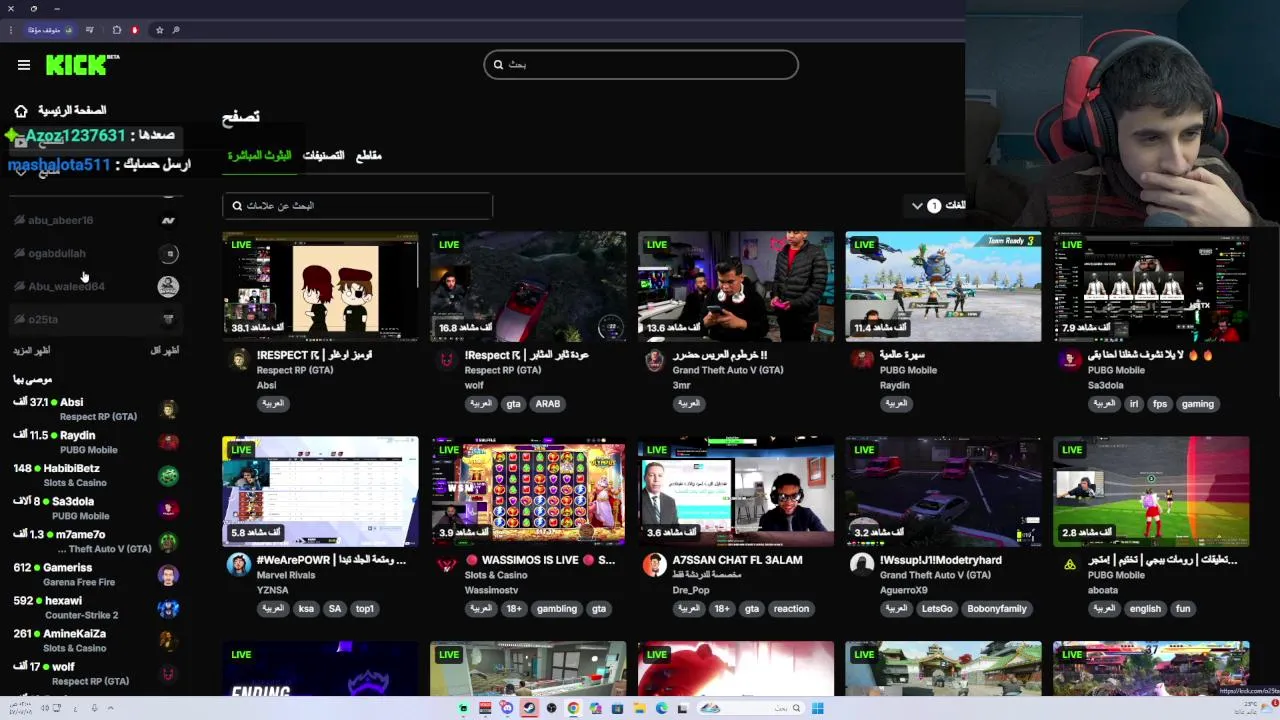Click show more in following list
The height and width of the screenshot is (720, 1280).
click(x=31, y=351)
